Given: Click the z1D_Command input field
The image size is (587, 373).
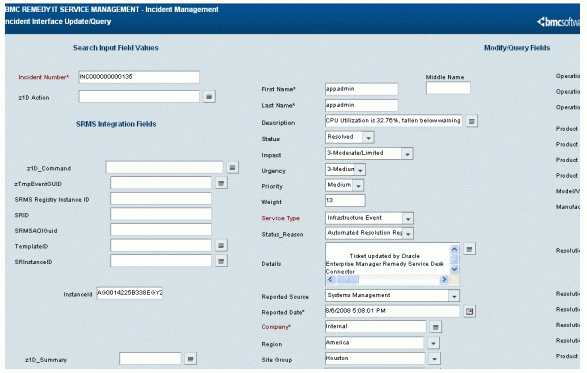Looking at the screenshot, I should pos(164,167).
